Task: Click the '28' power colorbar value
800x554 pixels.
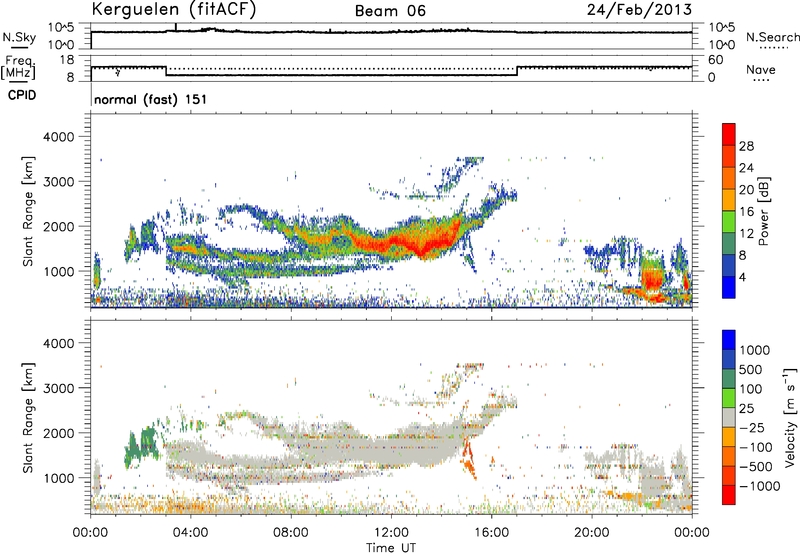Action: pyautogui.click(x=746, y=146)
